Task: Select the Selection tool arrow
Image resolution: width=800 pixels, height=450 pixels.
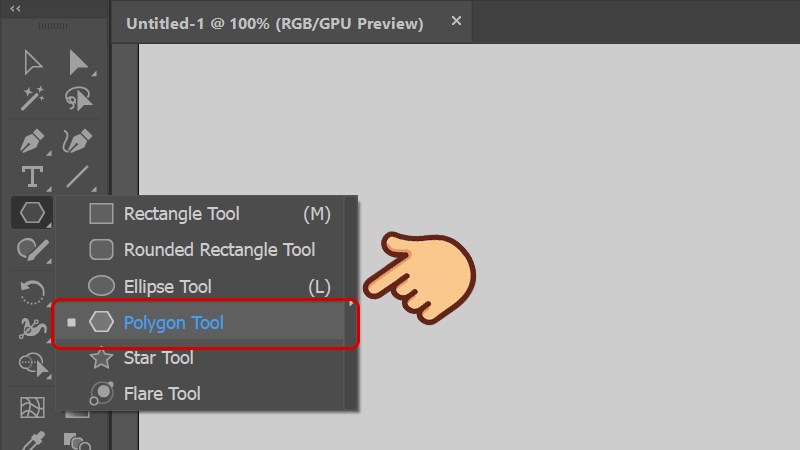Action: [x=33, y=63]
